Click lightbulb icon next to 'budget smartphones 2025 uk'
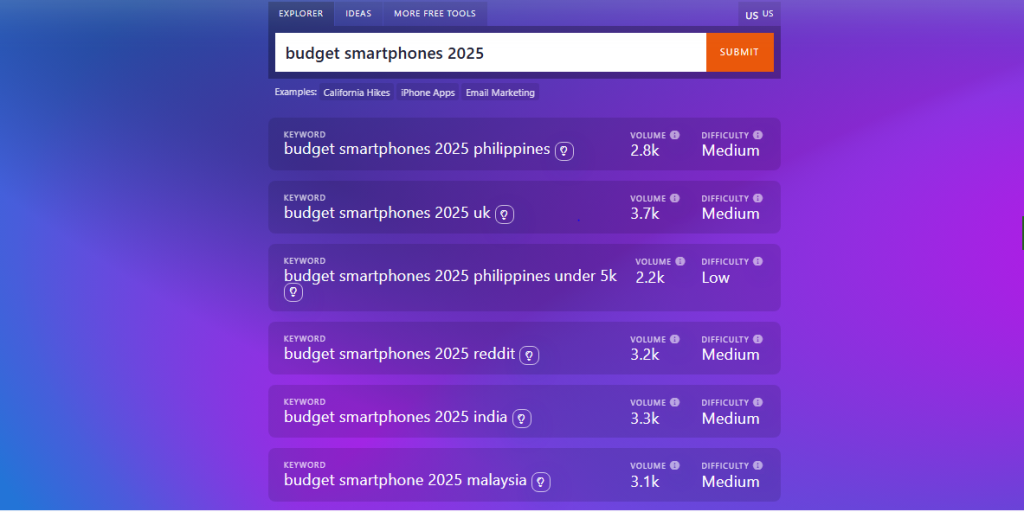The width and height of the screenshot is (1024, 512). [505, 214]
